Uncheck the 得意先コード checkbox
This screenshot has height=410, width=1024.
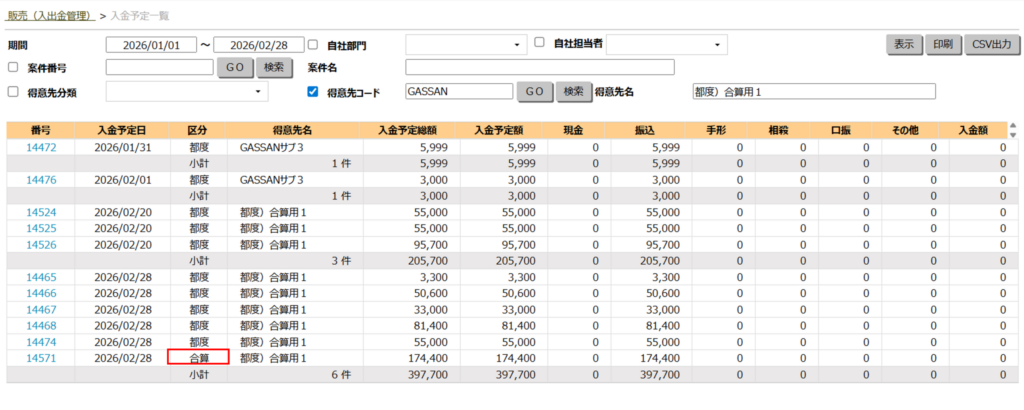point(313,92)
